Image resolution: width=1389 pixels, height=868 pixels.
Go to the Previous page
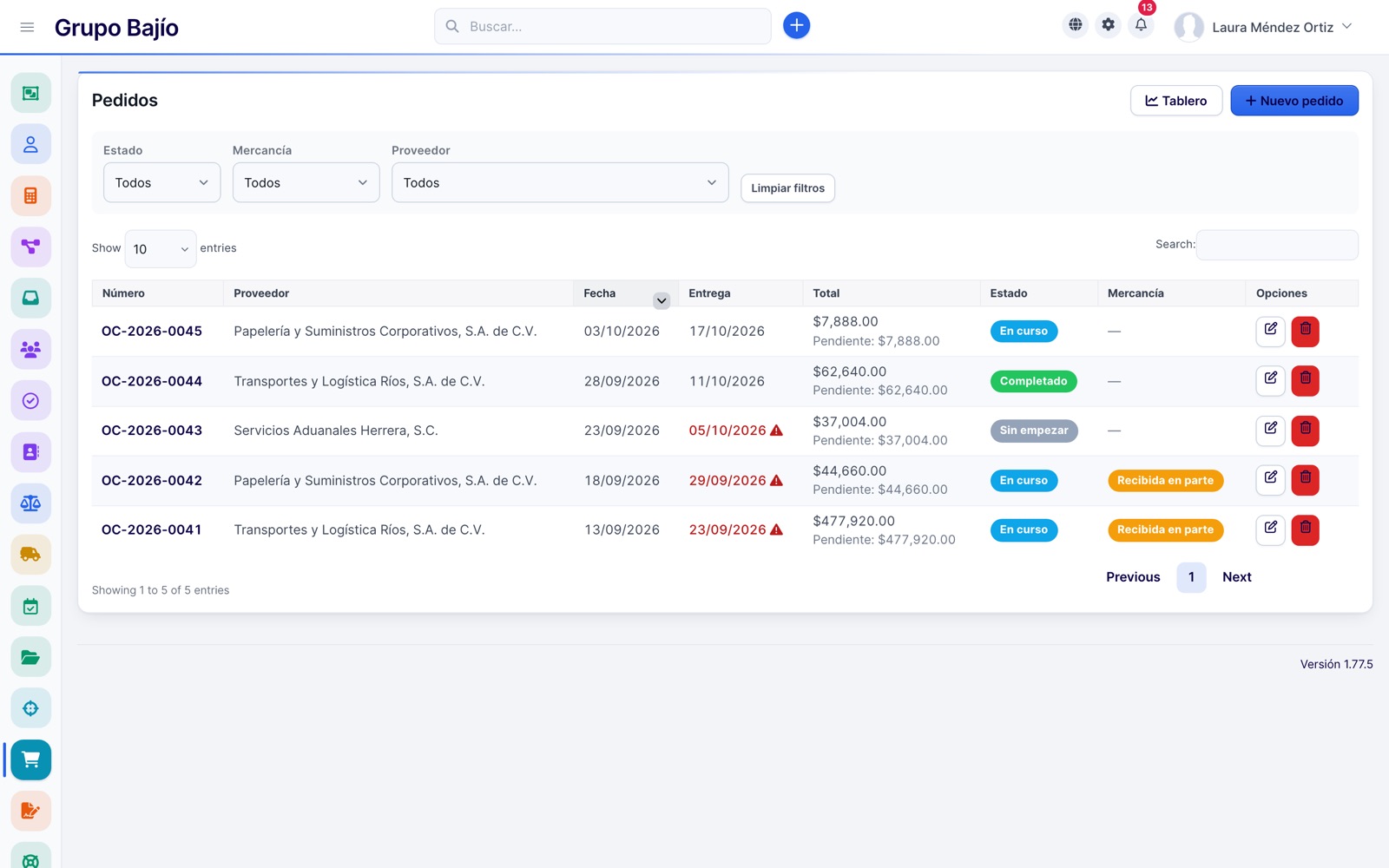[1133, 577]
